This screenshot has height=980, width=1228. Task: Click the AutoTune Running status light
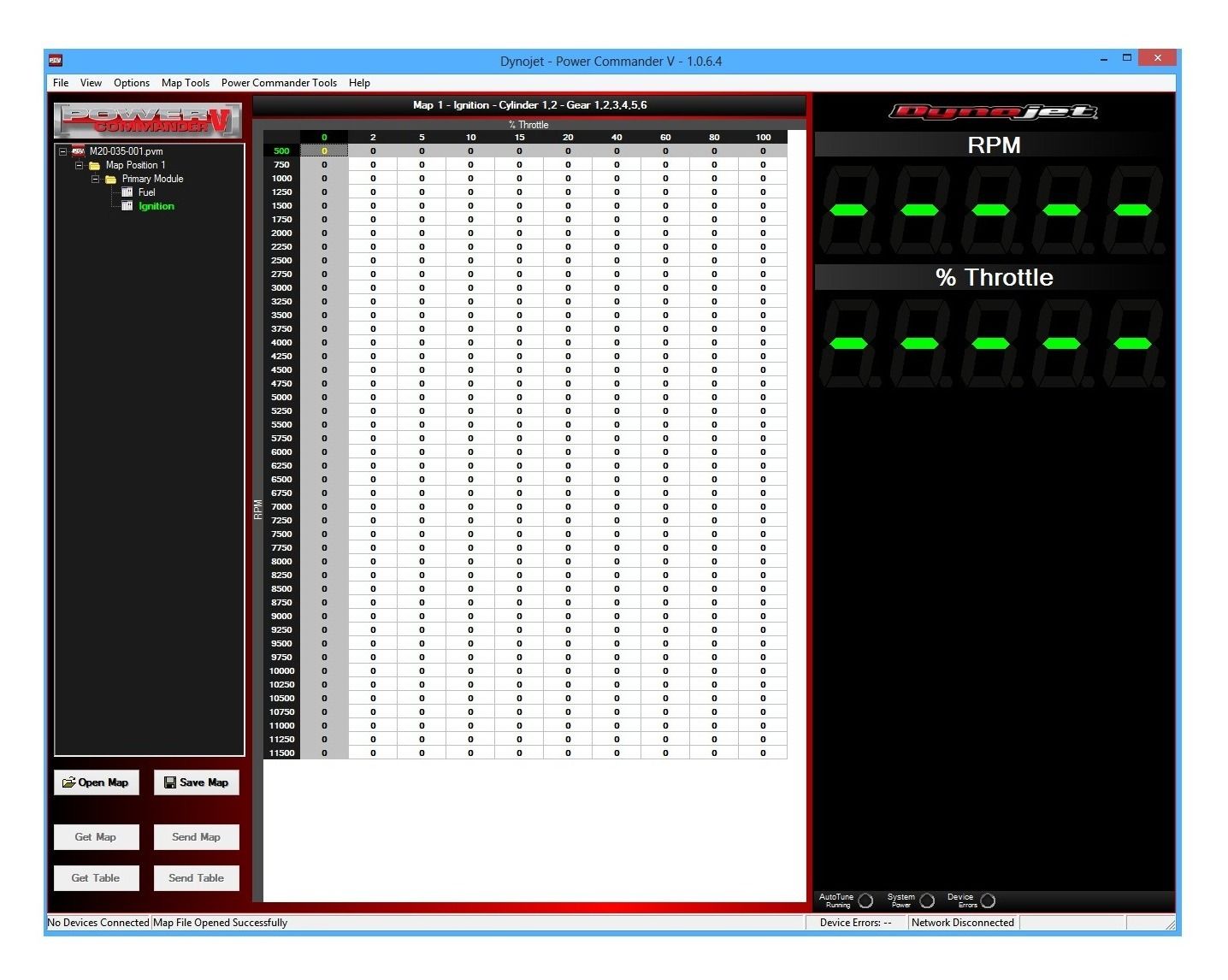[x=865, y=900]
